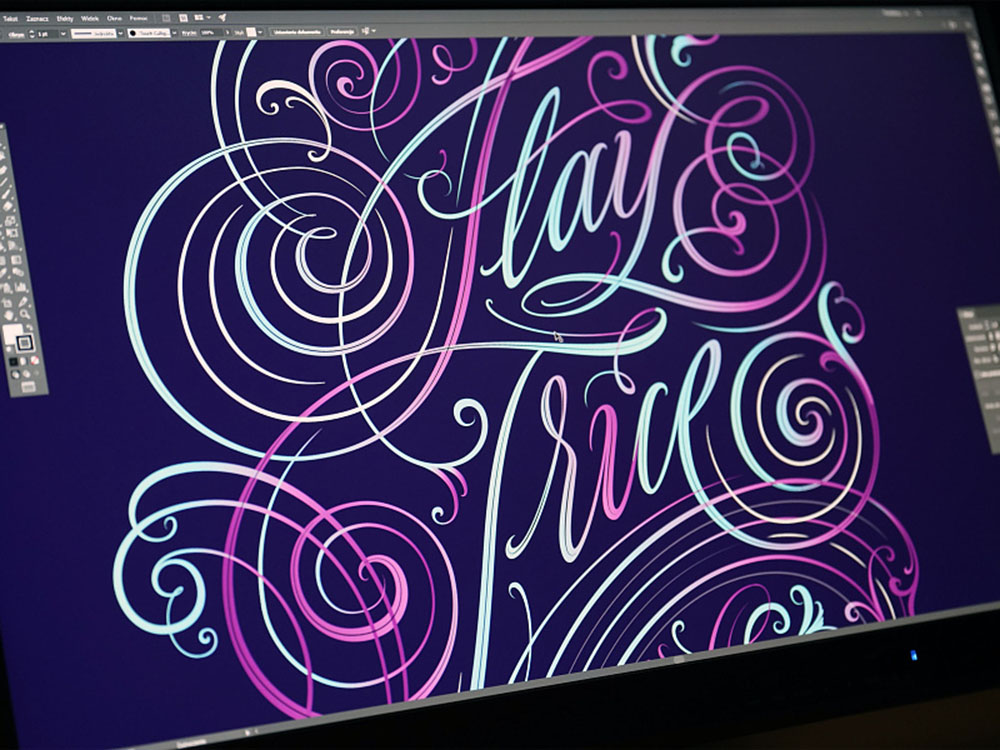1000x750 pixels.
Task: Click the Stroke color swatch in toolbar
Action: tap(25, 342)
